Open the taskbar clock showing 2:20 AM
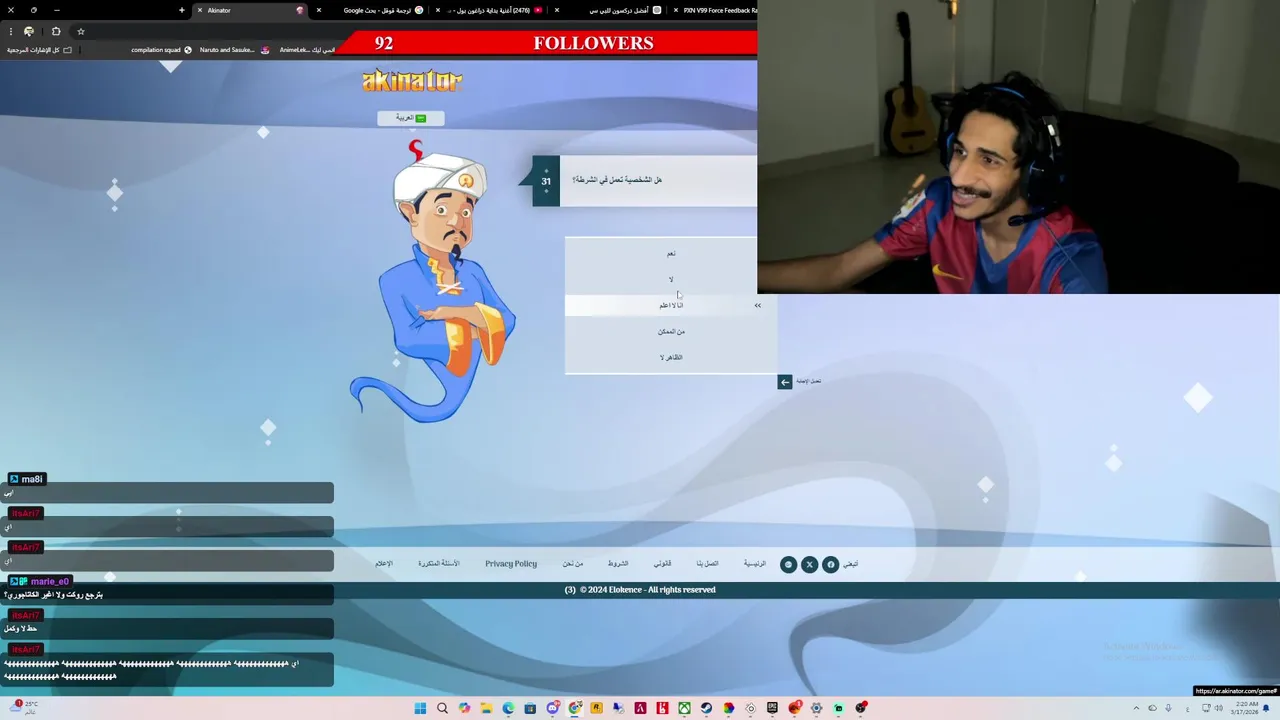 (x=1245, y=708)
